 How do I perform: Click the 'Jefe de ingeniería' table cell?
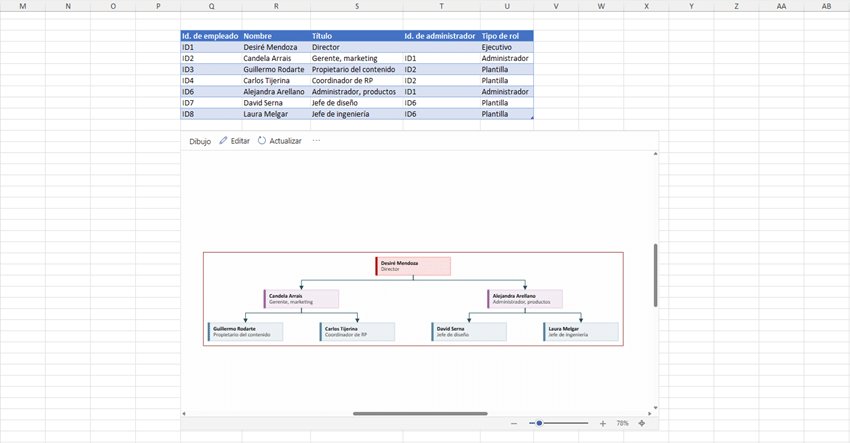(x=357, y=114)
